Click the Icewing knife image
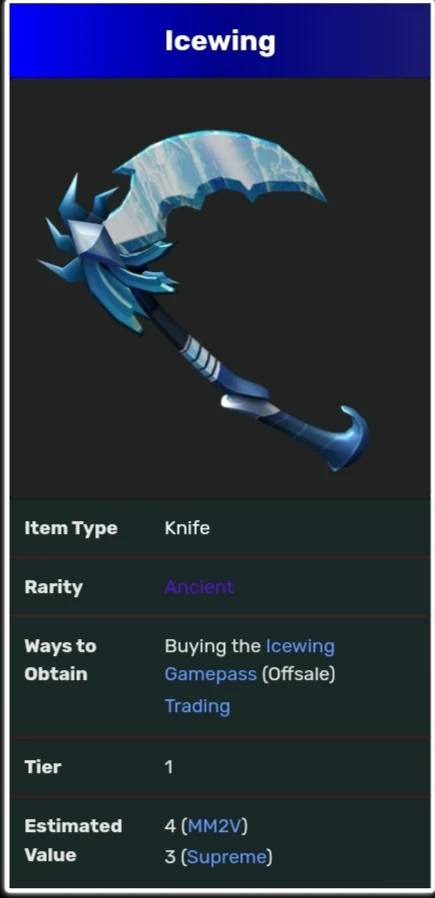This screenshot has width=435, height=898. tap(204, 301)
